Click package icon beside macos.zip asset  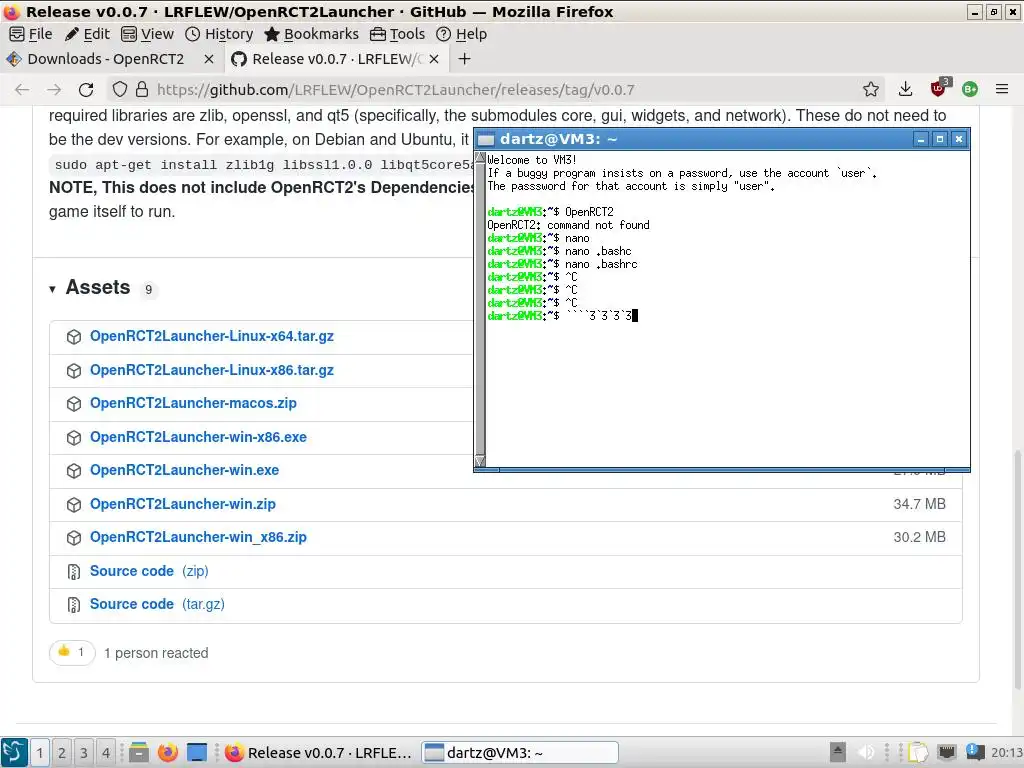[74, 404]
